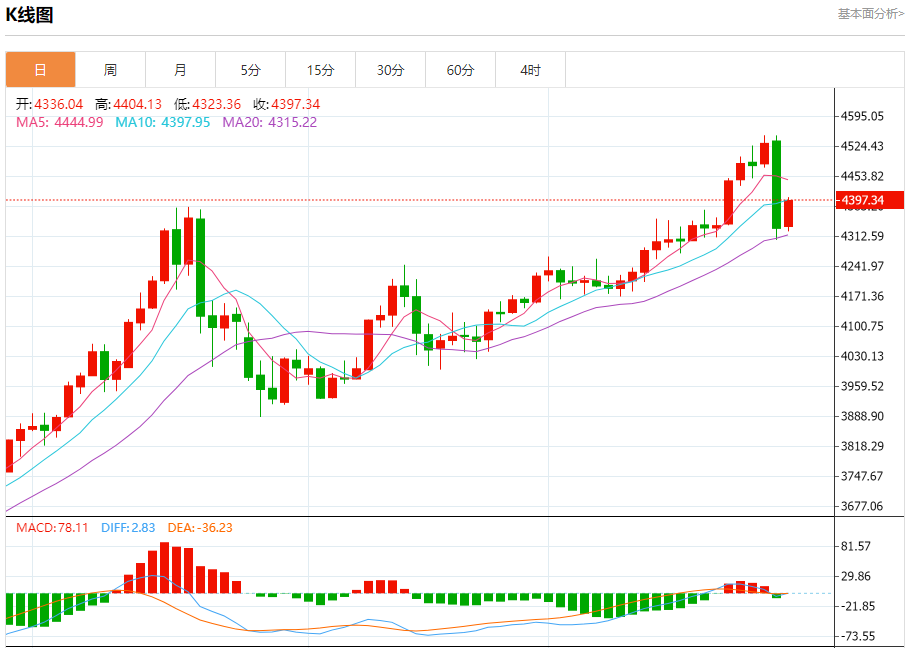Viewport: 909px width, 648px height.
Task: Switch to the 5分 interval tab
Action: click(x=250, y=70)
